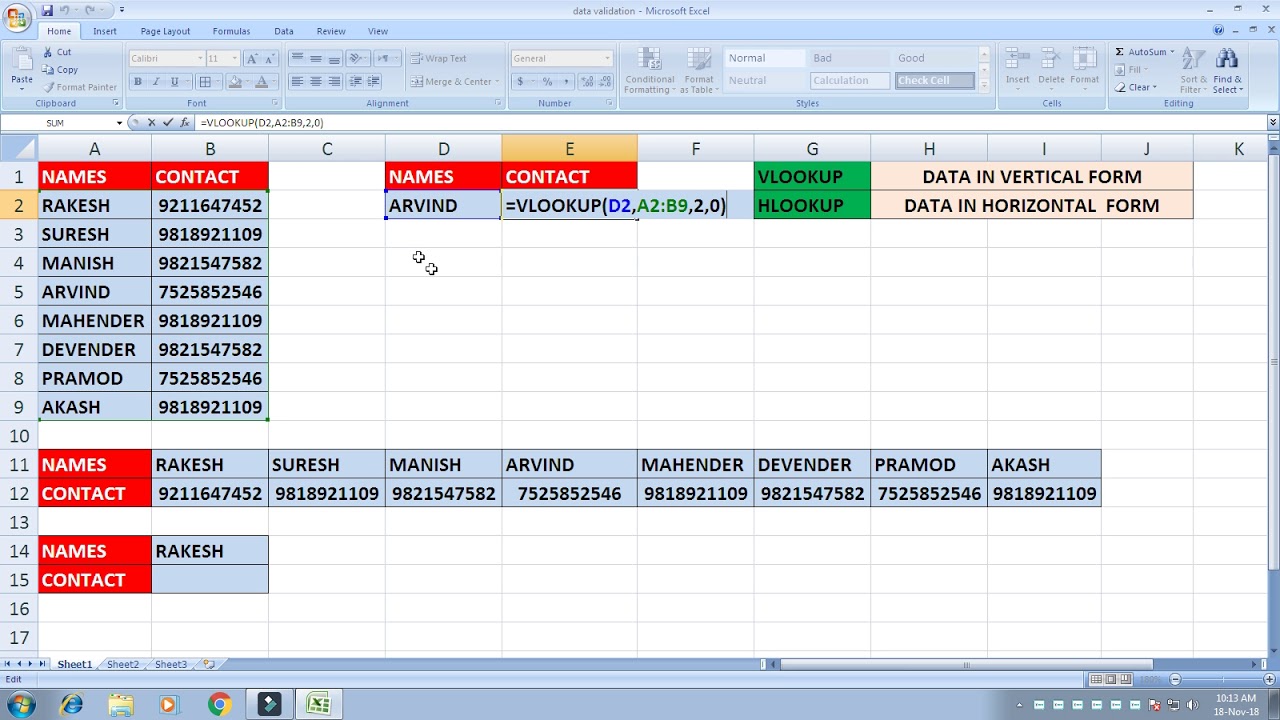Toggle Wrap Text option
1280x720 pixels.
click(x=438, y=58)
